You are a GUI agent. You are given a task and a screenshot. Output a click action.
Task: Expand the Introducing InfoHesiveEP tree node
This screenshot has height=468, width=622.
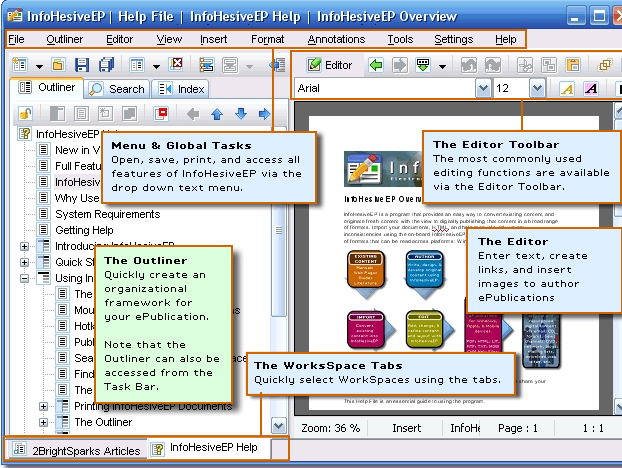coord(25,246)
